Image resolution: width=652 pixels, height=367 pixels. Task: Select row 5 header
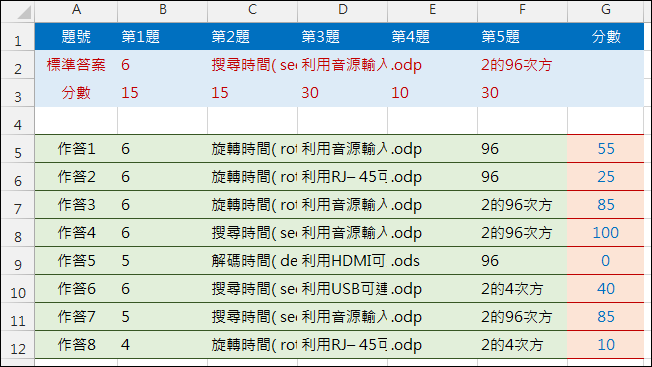tap(18, 149)
